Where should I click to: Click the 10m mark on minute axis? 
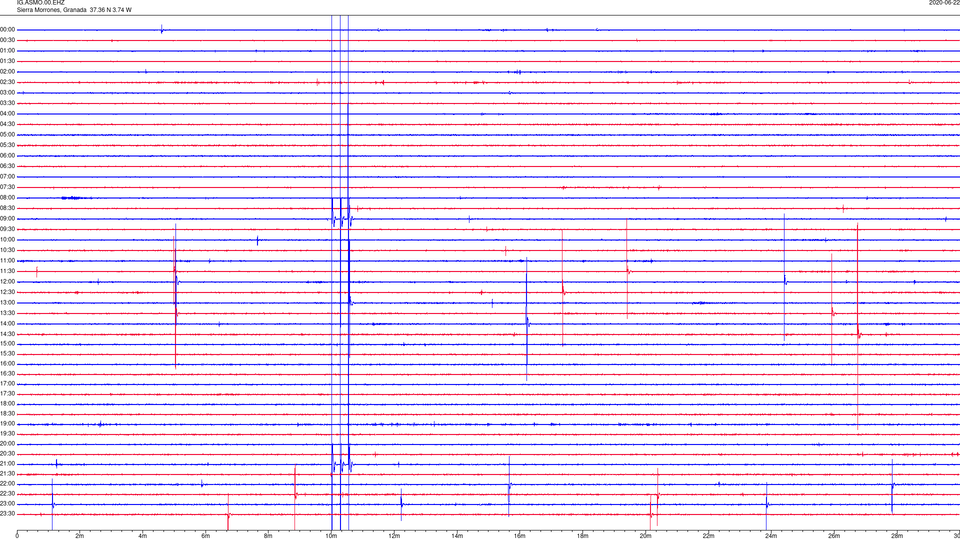pyautogui.click(x=331, y=536)
